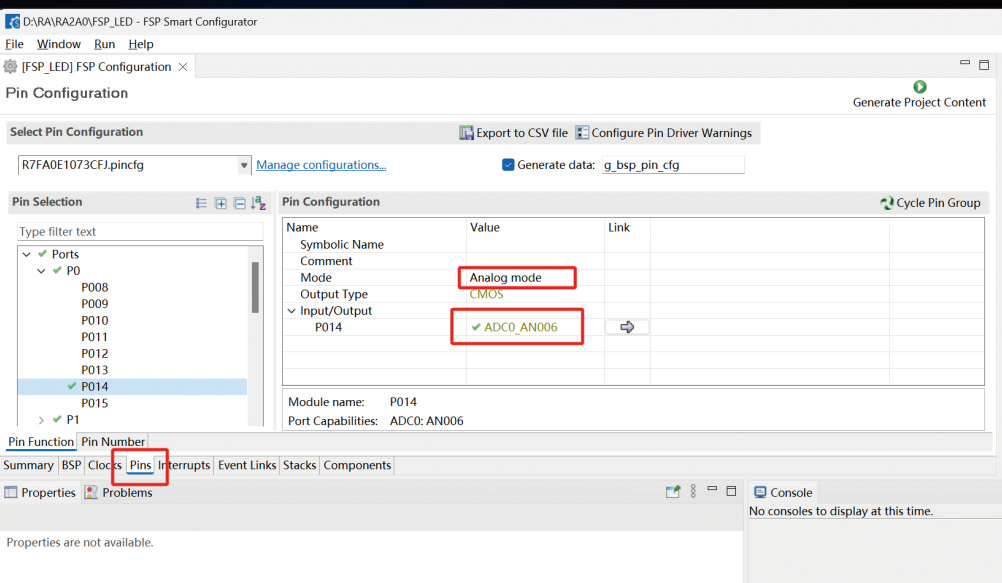Collapse the Ports tree node
Image resolution: width=1002 pixels, height=583 pixels.
tap(27, 254)
